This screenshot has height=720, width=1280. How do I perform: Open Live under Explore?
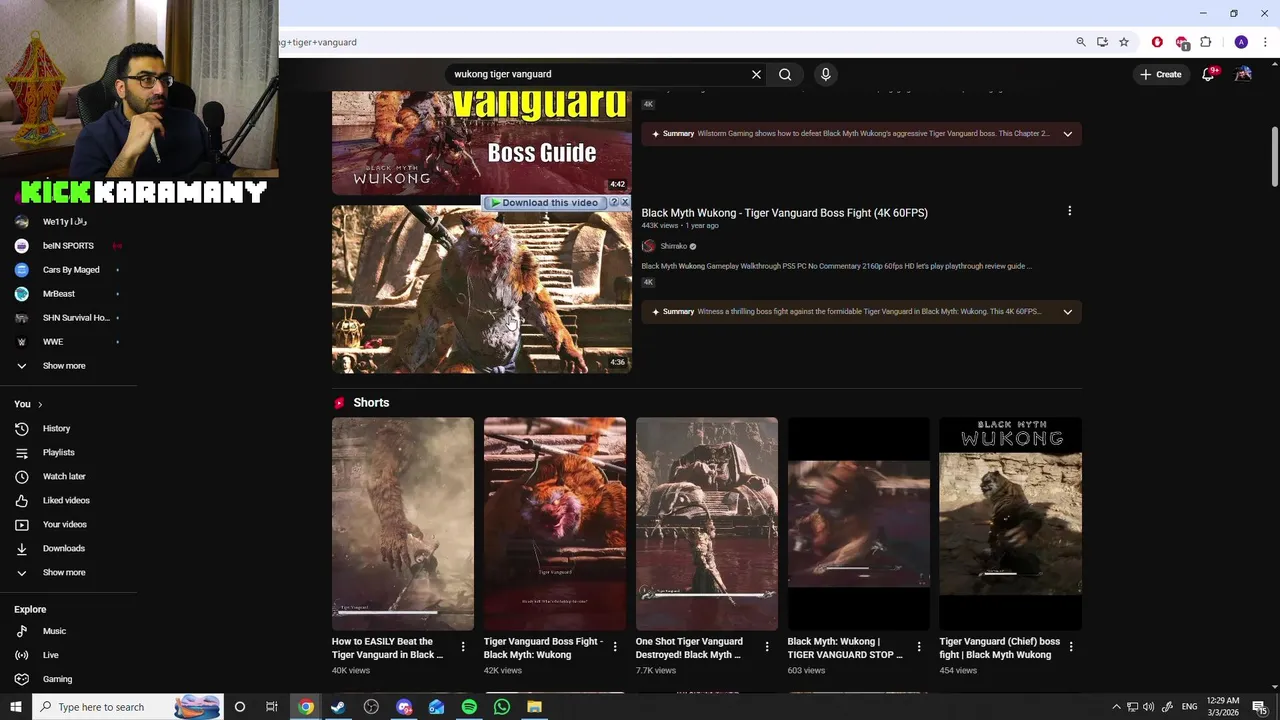click(50, 656)
